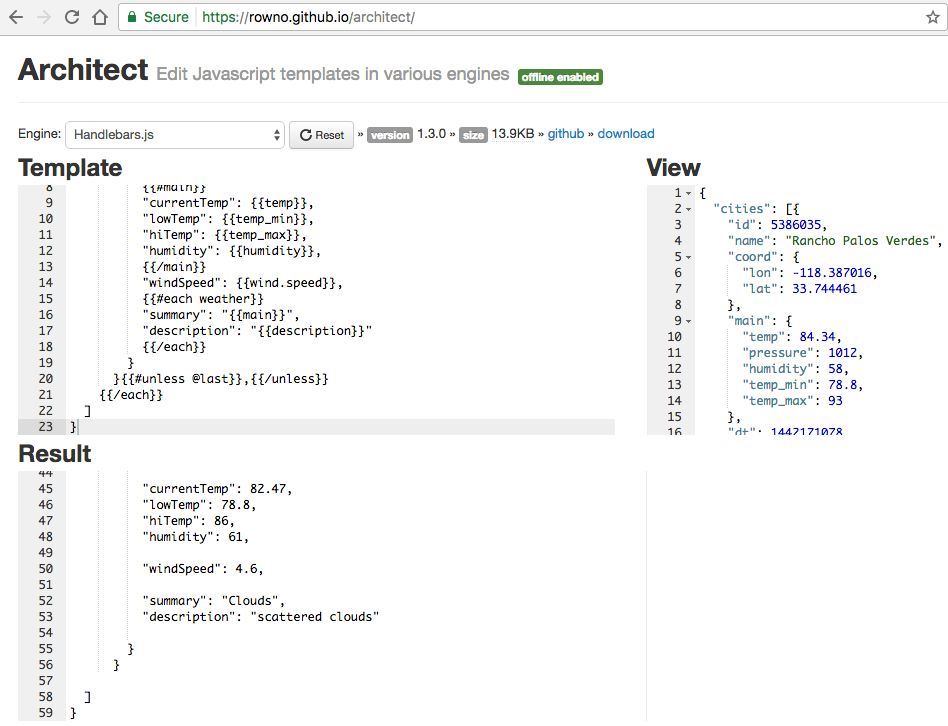Click the gray "size" badge in the toolbar
Image resolution: width=948 pixels, height=726 pixels.
point(473,134)
